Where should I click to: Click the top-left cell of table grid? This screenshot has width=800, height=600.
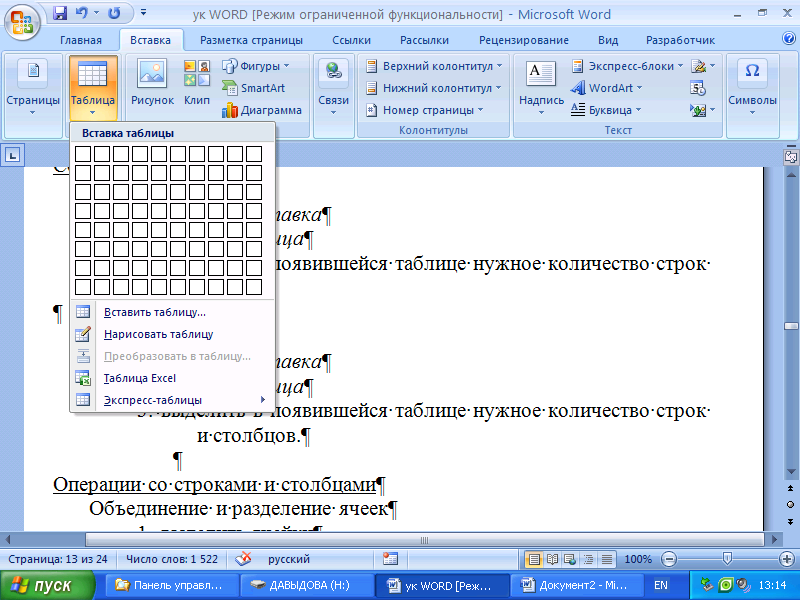coord(84,154)
